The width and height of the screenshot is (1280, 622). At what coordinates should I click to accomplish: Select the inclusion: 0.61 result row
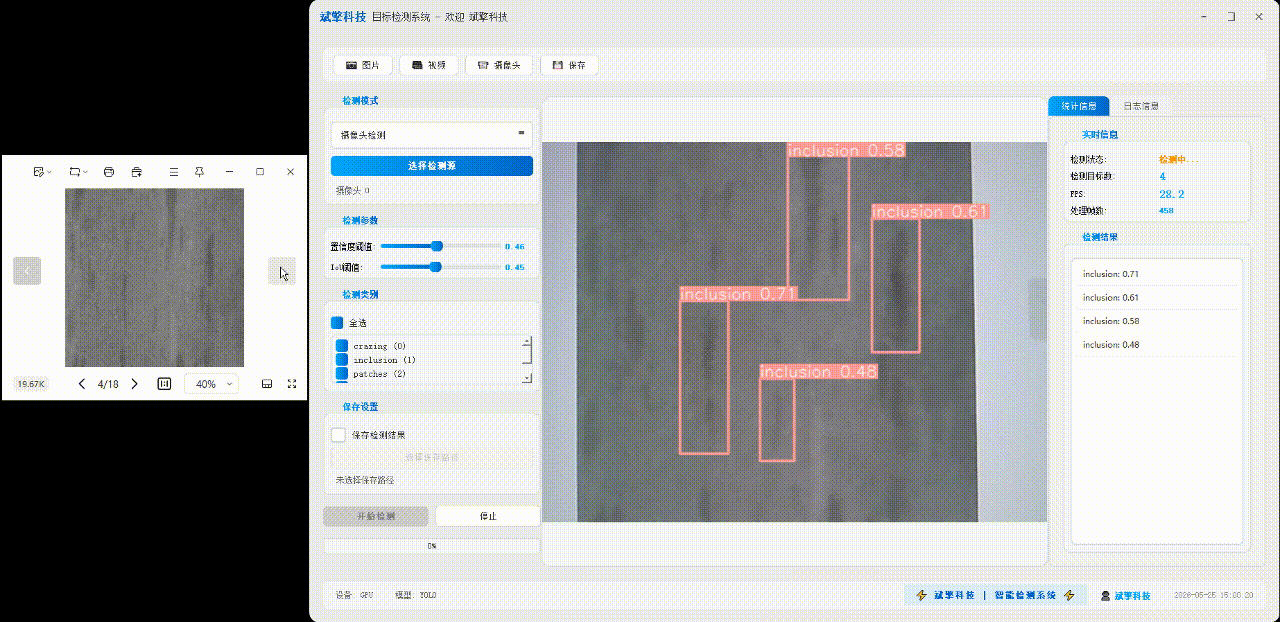tap(1157, 297)
